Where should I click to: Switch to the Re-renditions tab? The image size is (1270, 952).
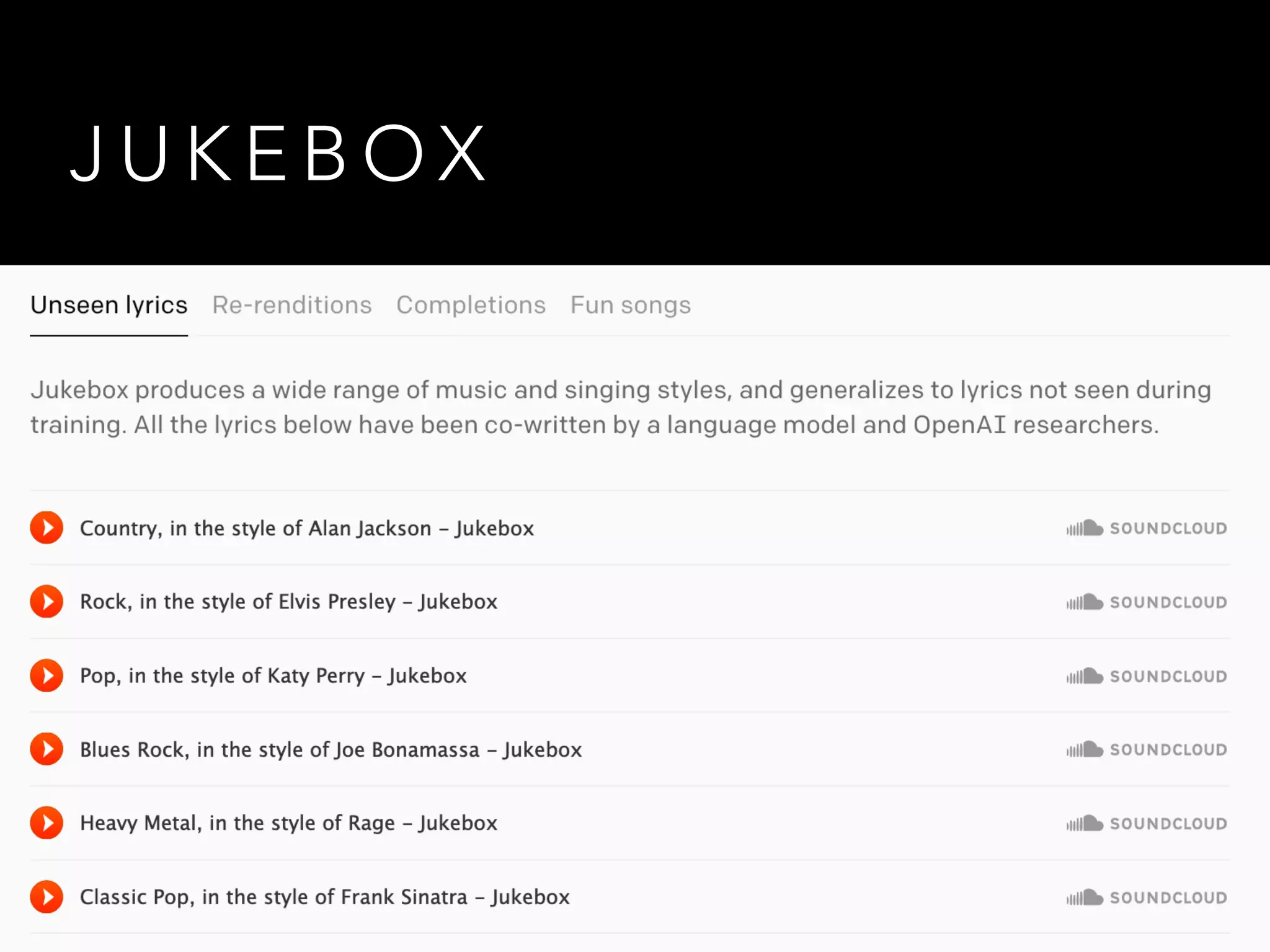point(291,305)
